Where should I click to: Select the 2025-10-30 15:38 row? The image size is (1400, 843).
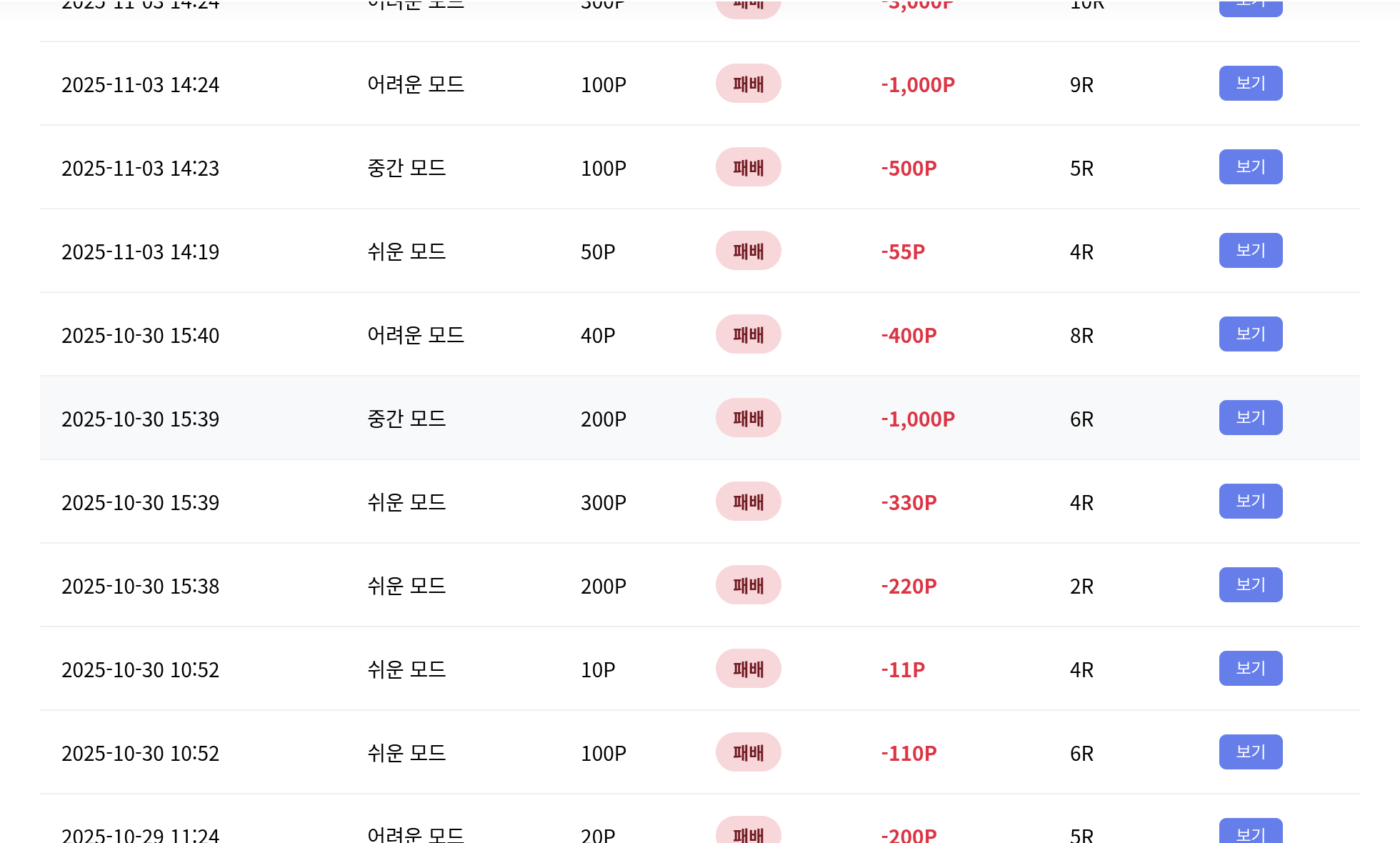tap(140, 587)
